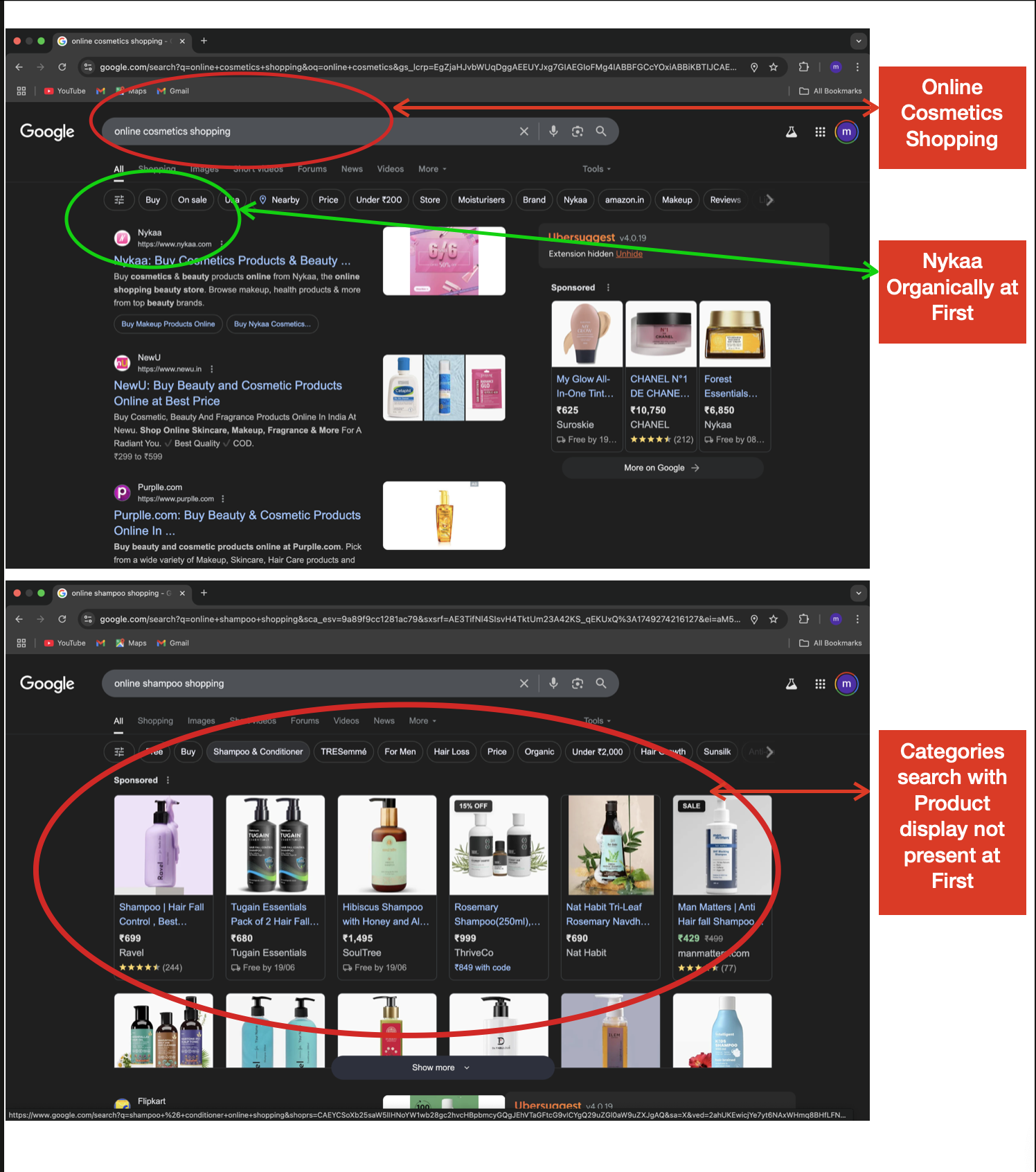This screenshot has height=1172, width=1036.
Task: Toggle the 'amazon.in' filter chip
Action: click(624, 199)
